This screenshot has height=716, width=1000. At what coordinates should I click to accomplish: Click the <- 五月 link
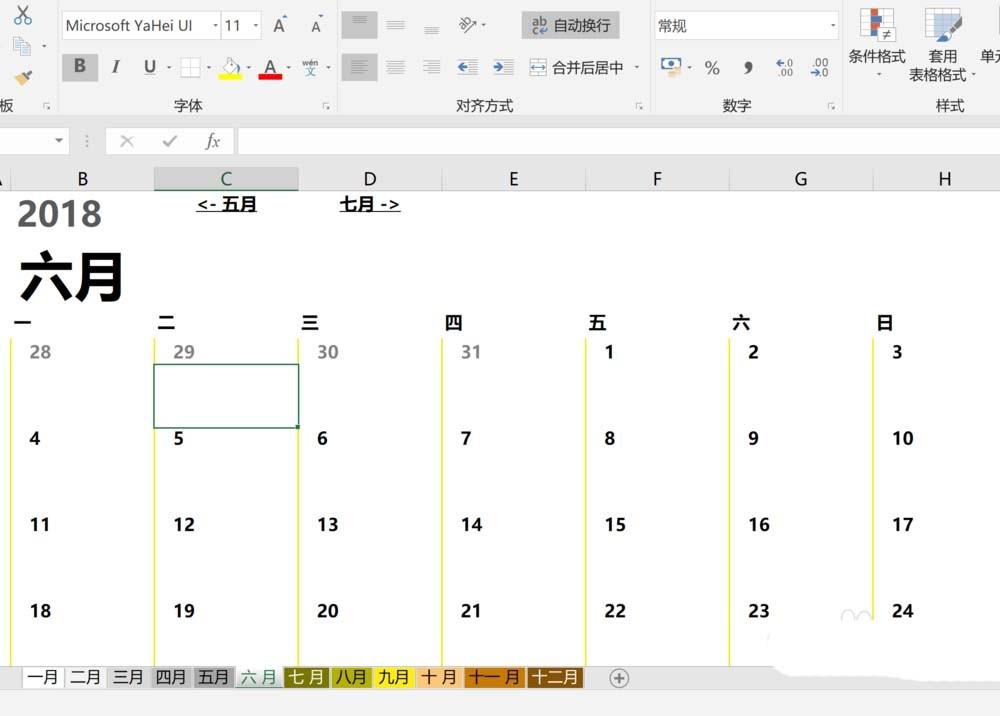225,204
